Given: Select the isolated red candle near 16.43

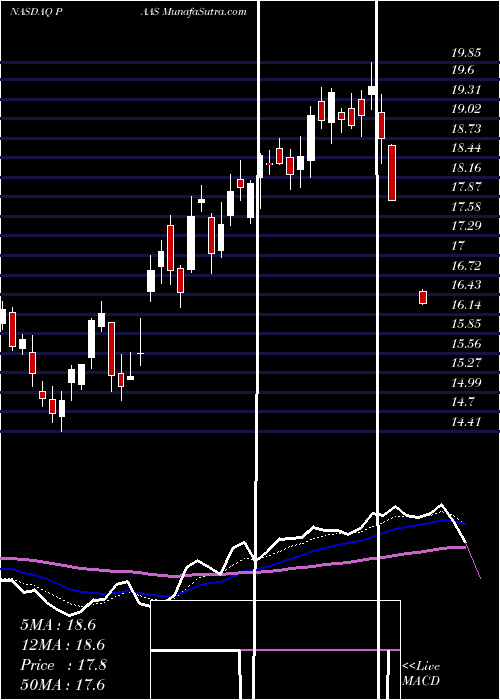Looking at the screenshot, I should point(423,297).
